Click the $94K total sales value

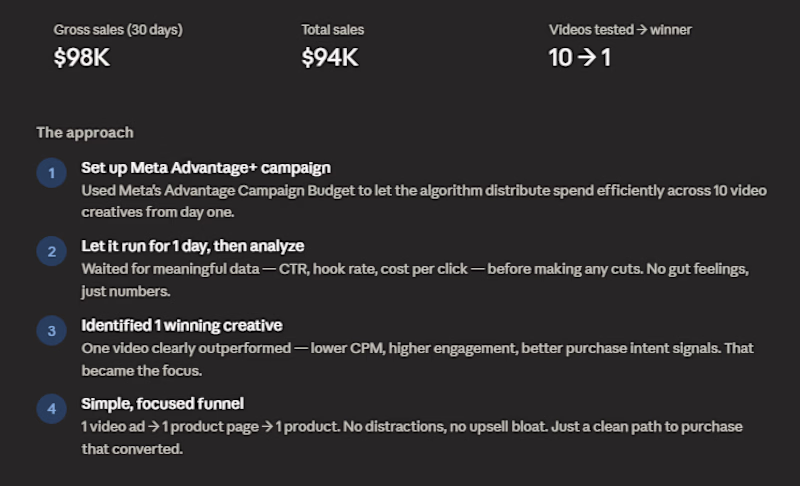(x=329, y=58)
